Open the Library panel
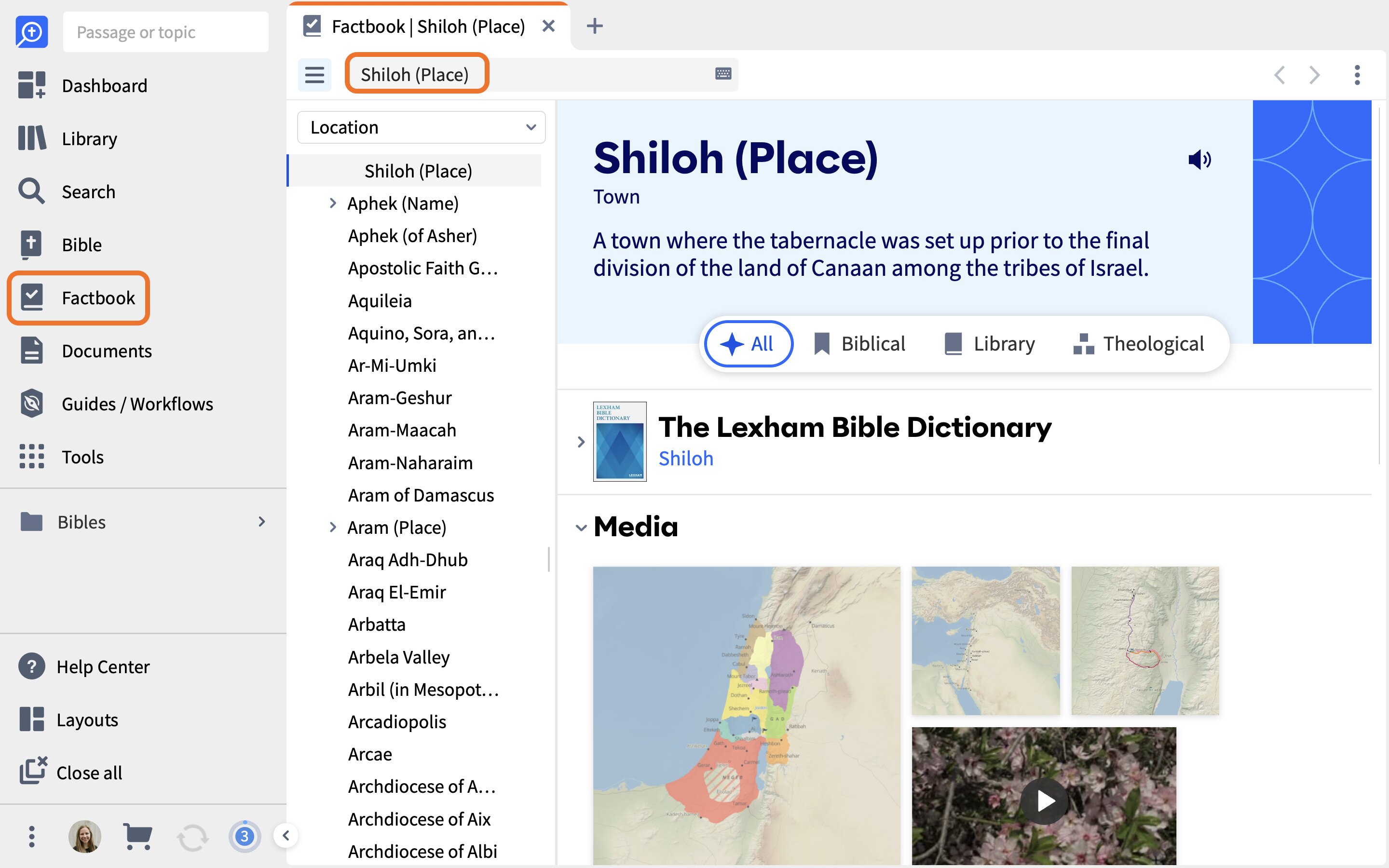This screenshot has width=1389, height=868. coord(68,138)
